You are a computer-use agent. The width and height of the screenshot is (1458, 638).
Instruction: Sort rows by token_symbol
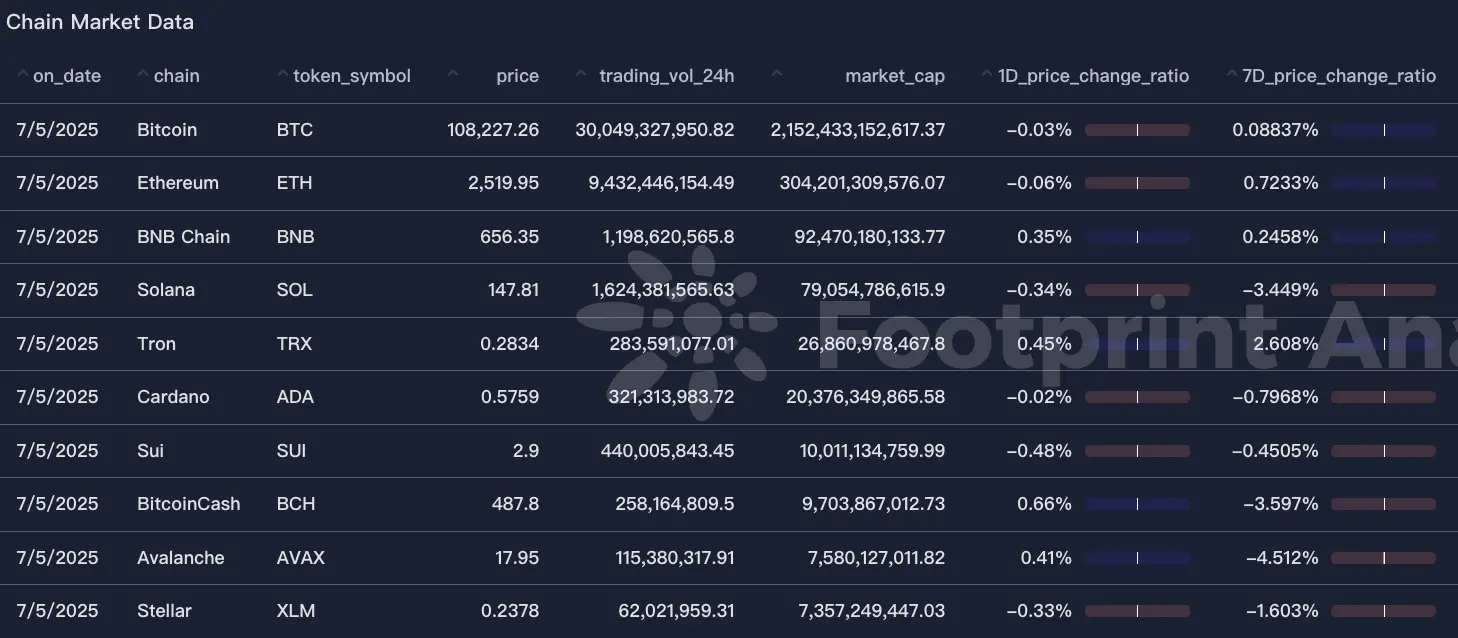pyautogui.click(x=280, y=74)
